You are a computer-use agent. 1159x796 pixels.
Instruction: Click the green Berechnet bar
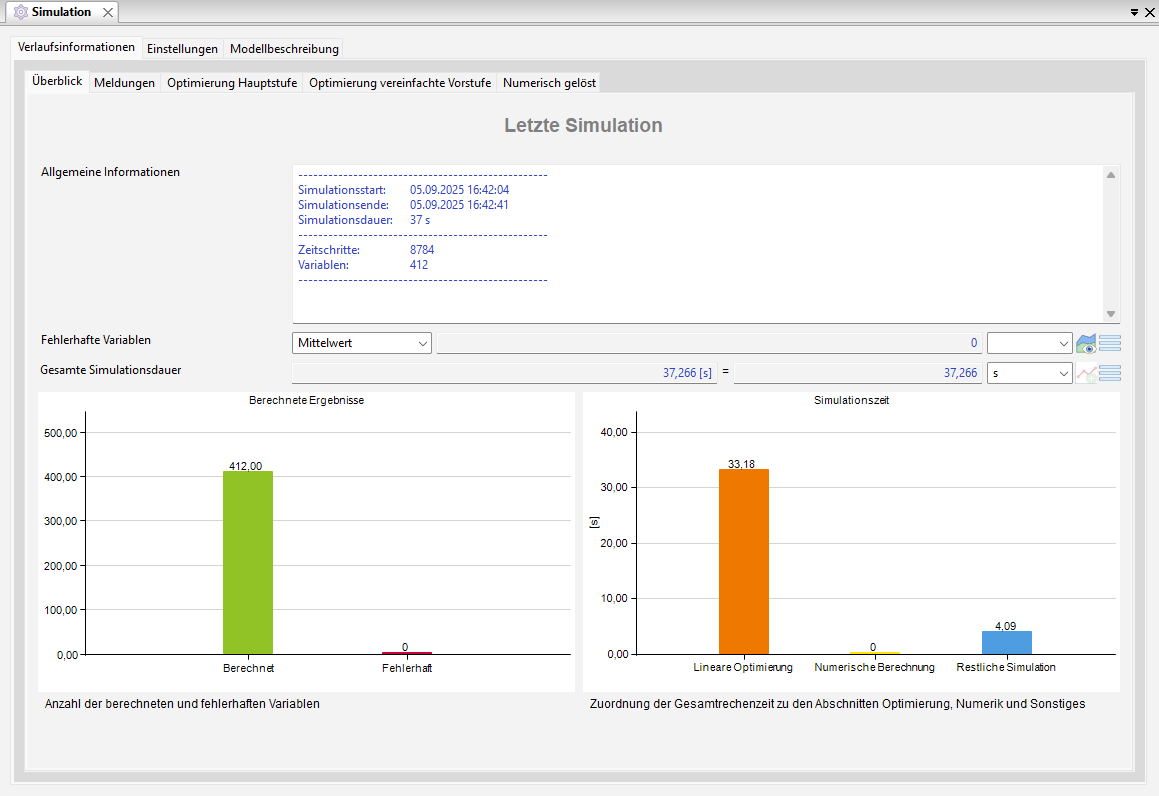click(x=248, y=562)
